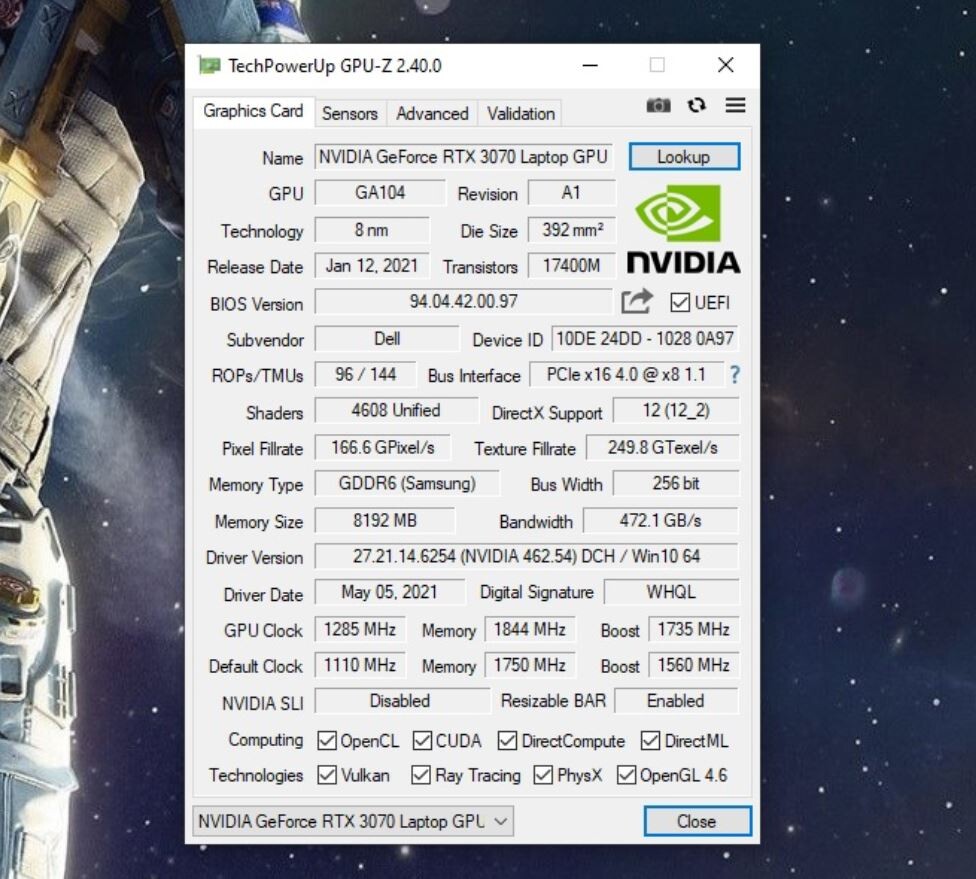This screenshot has width=976, height=879.
Task: Go to the Validation tab
Action: tap(520, 113)
